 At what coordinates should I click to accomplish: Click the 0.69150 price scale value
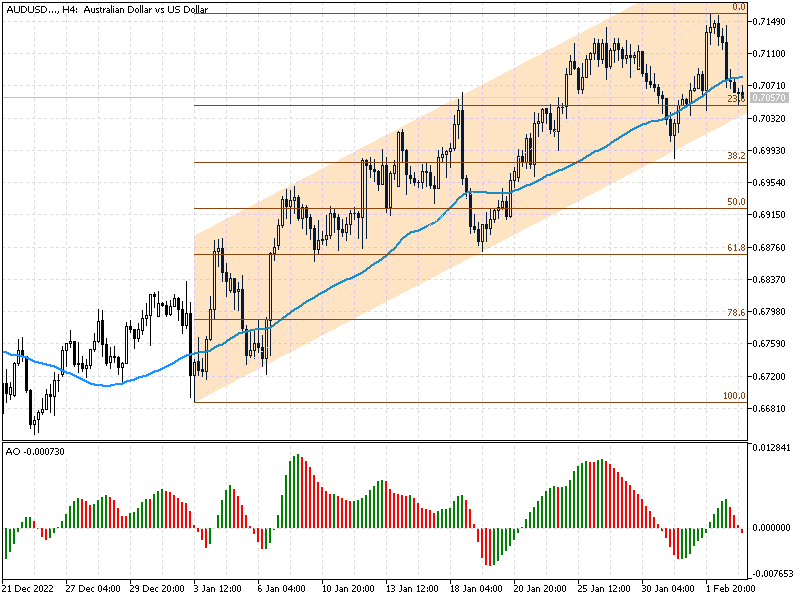[x=769, y=215]
